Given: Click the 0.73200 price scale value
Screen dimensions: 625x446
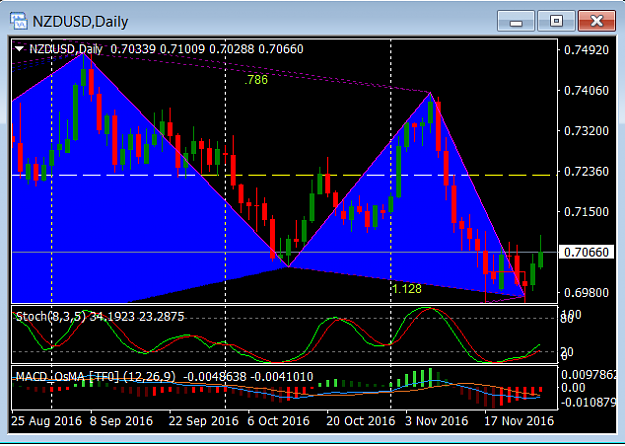Looking at the screenshot, I should point(586,131).
